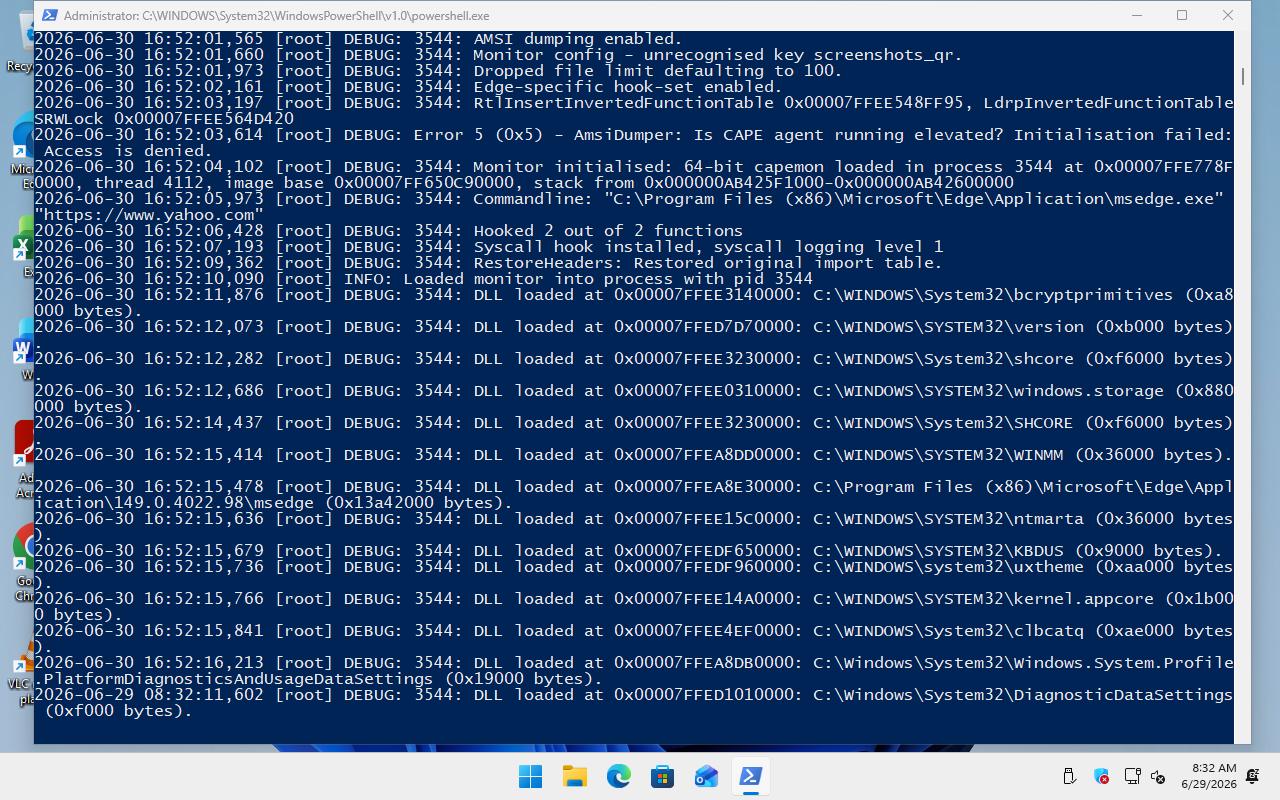Select the Recycle Bin desktop icon

(x=21, y=40)
